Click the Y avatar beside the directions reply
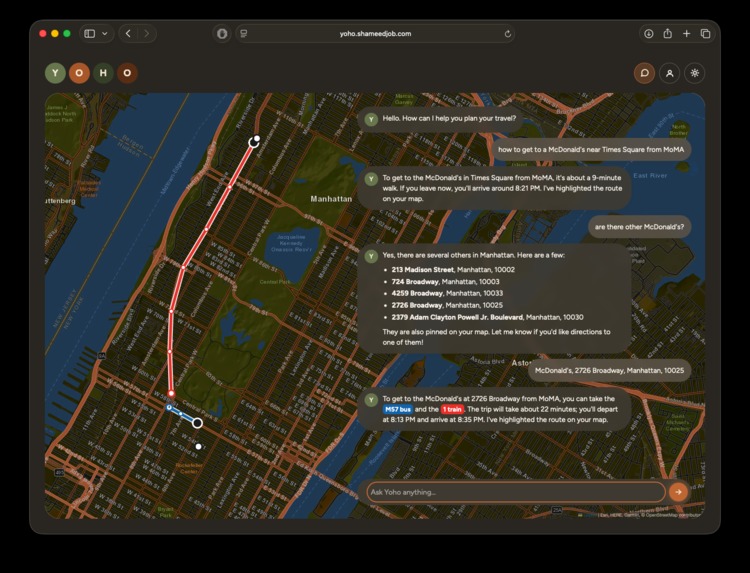Viewport: 750px width, 573px height. (x=371, y=400)
